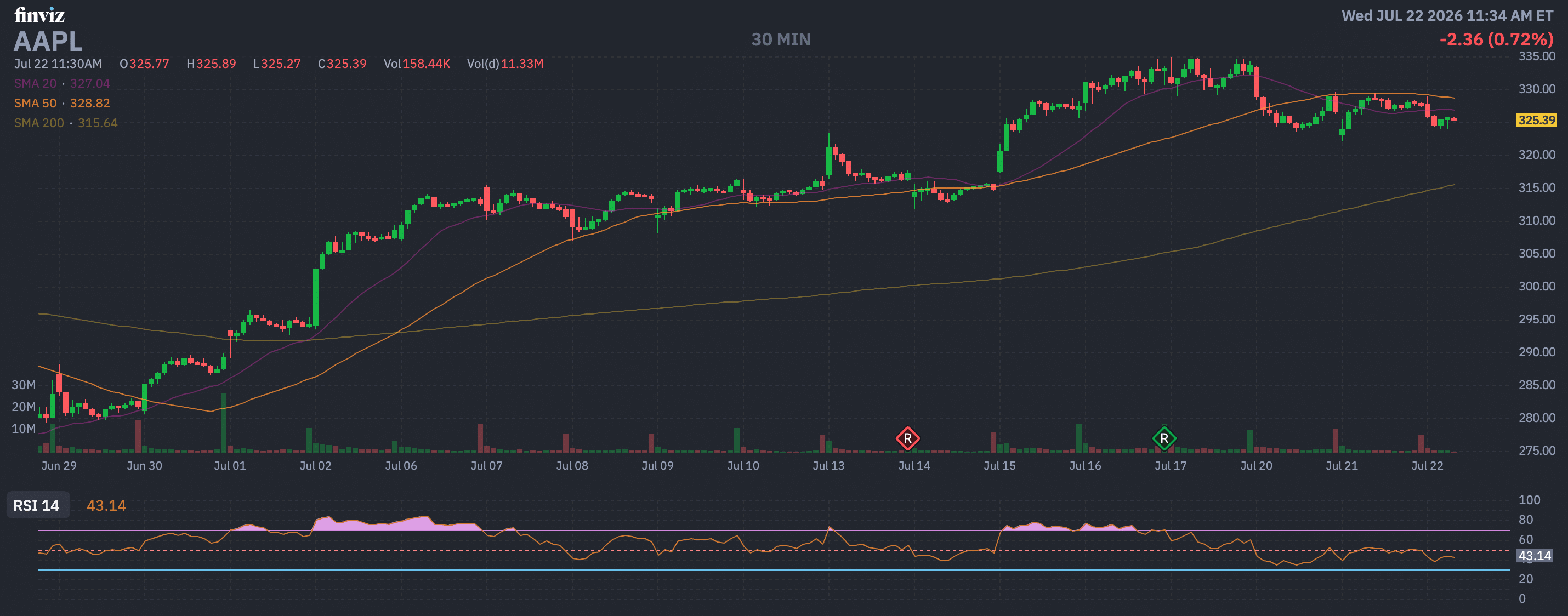Click the low value L325.27
Screen dimensions: 1568x616
[277, 64]
